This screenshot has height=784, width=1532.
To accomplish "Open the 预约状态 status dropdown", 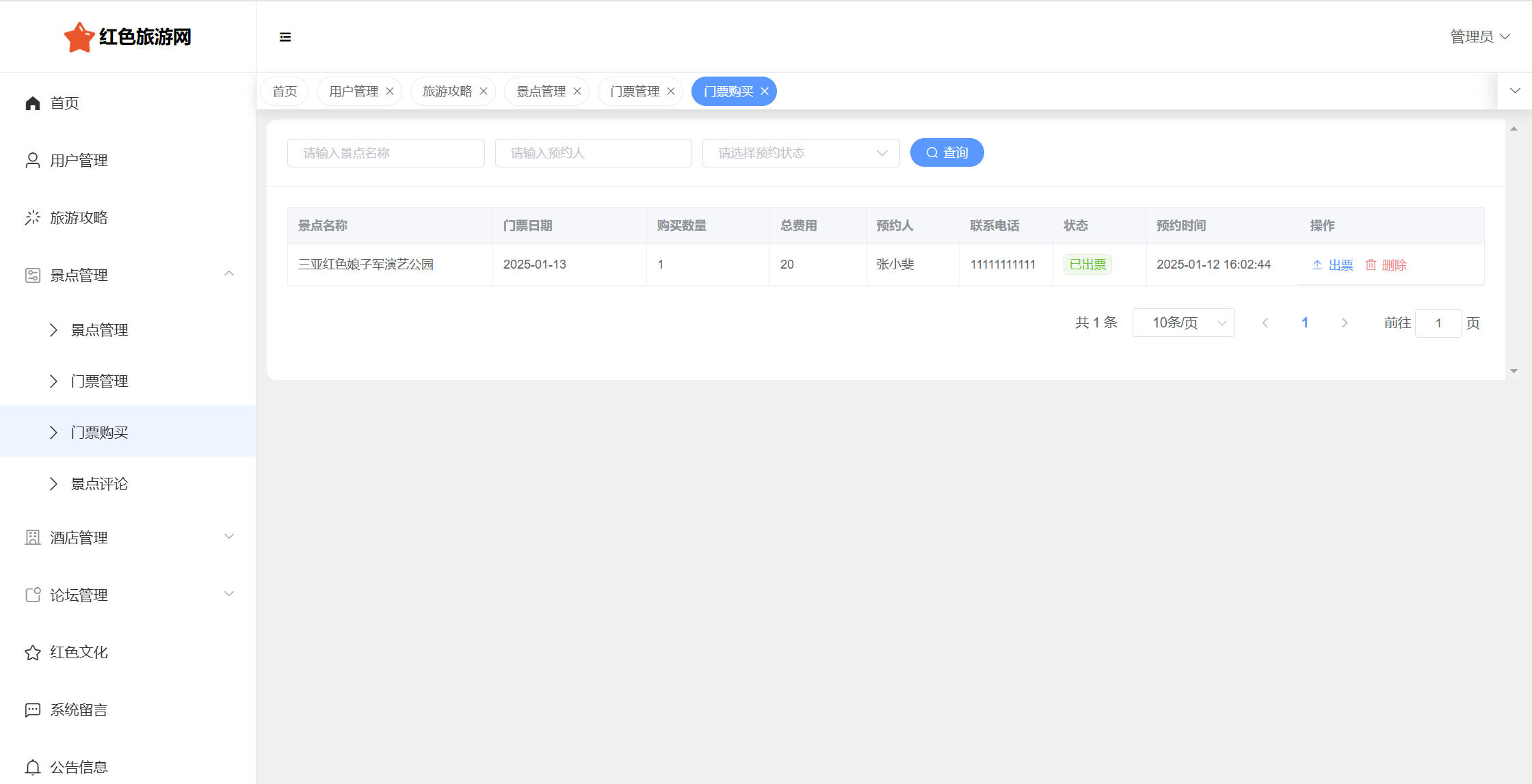I will pos(800,153).
